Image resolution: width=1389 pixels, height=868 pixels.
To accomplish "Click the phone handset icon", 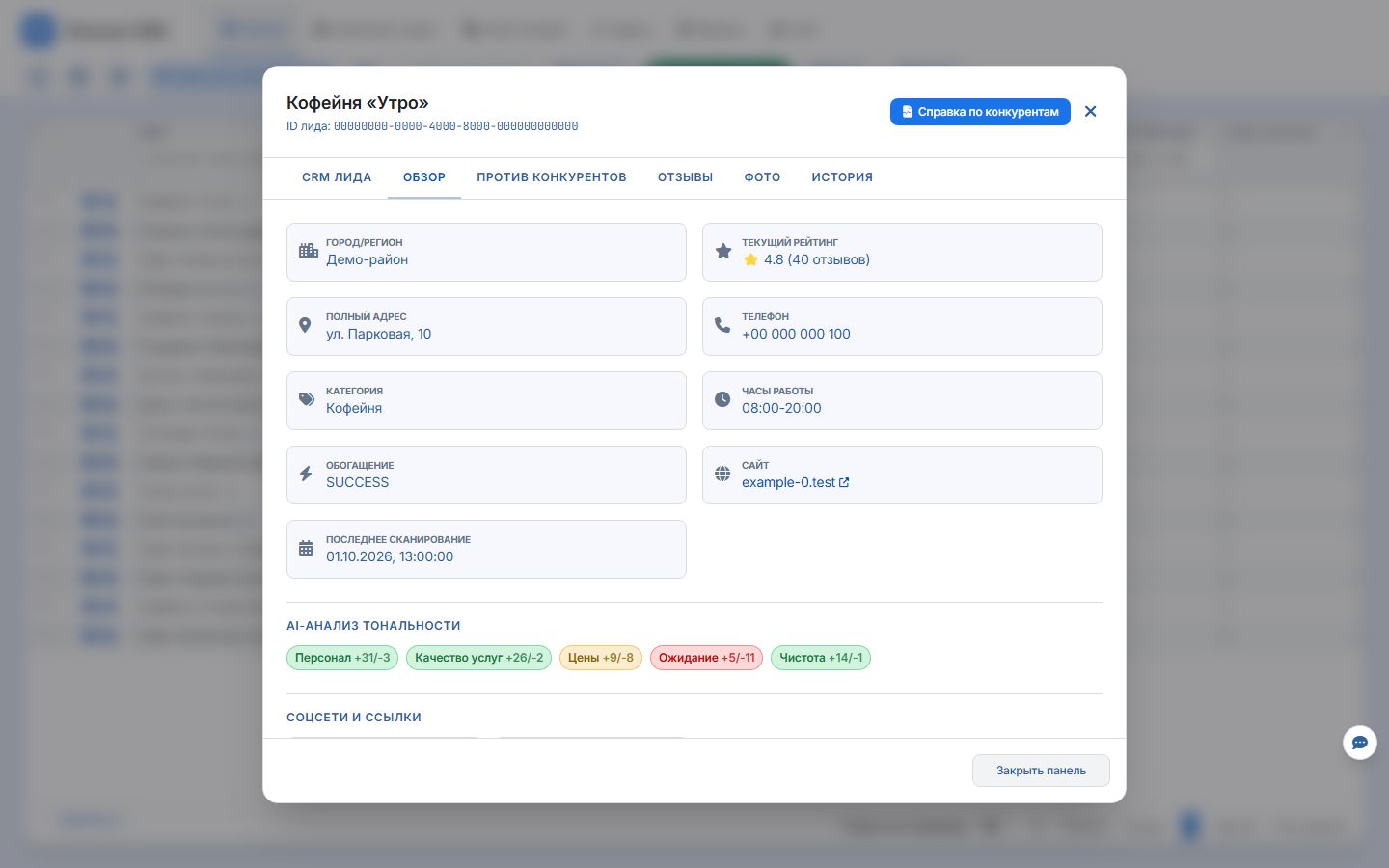I will pyautogui.click(x=722, y=325).
